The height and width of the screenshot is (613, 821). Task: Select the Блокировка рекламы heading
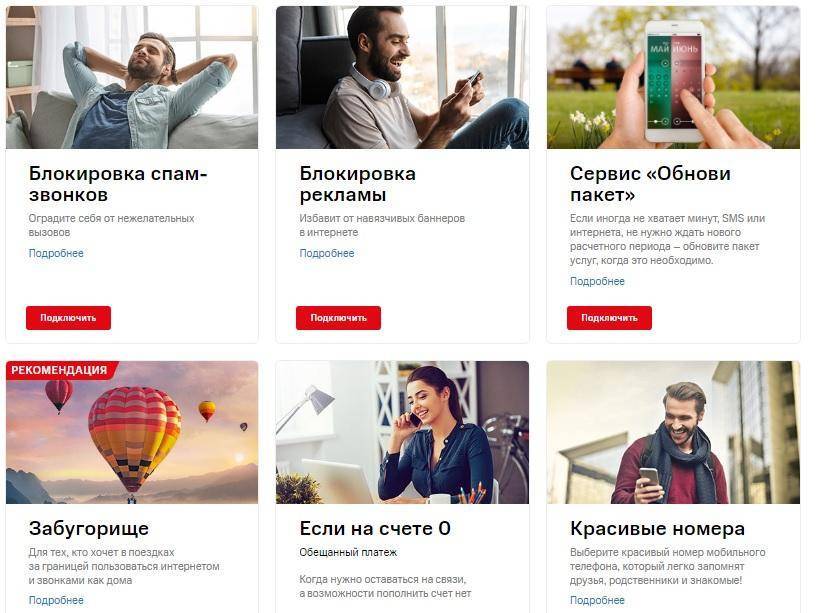coord(358,184)
